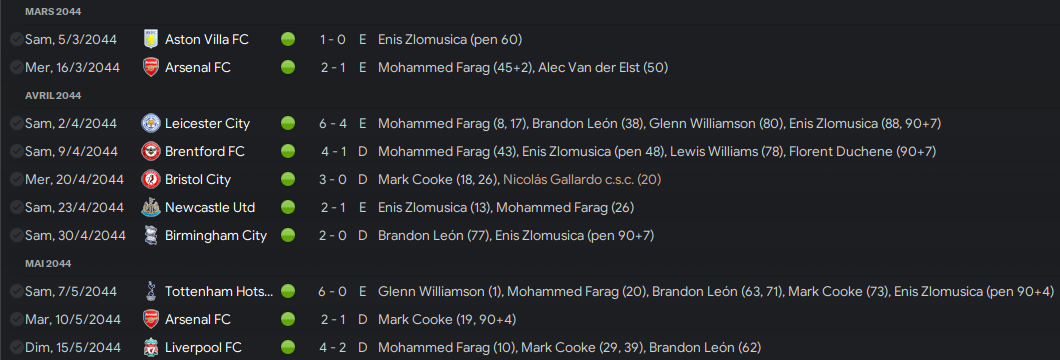The image size is (1060, 360).
Task: Click green win indicator for Brentford match
Action: (x=288, y=151)
